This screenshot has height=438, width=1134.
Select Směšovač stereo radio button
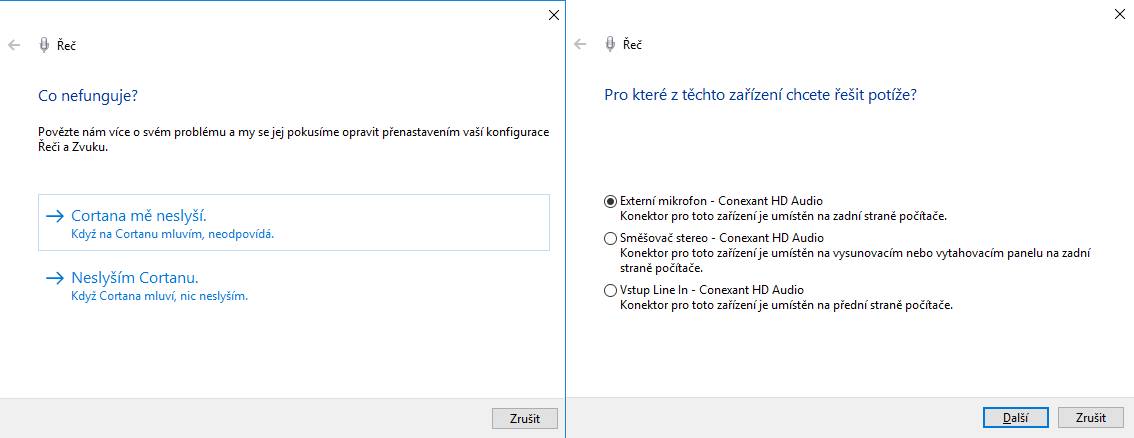[610, 238]
